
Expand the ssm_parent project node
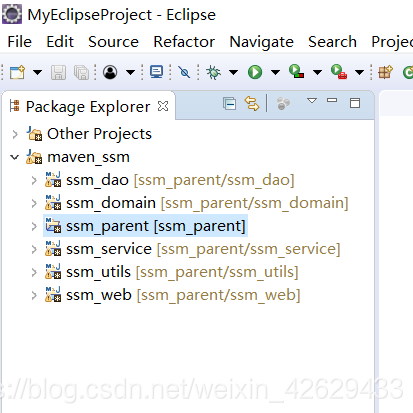click(34, 226)
